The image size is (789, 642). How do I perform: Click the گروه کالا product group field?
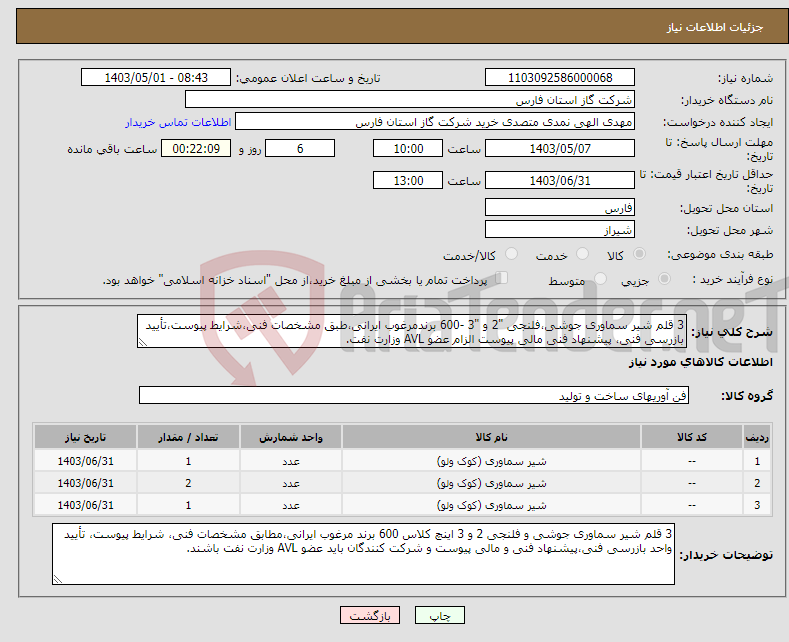coord(414,395)
